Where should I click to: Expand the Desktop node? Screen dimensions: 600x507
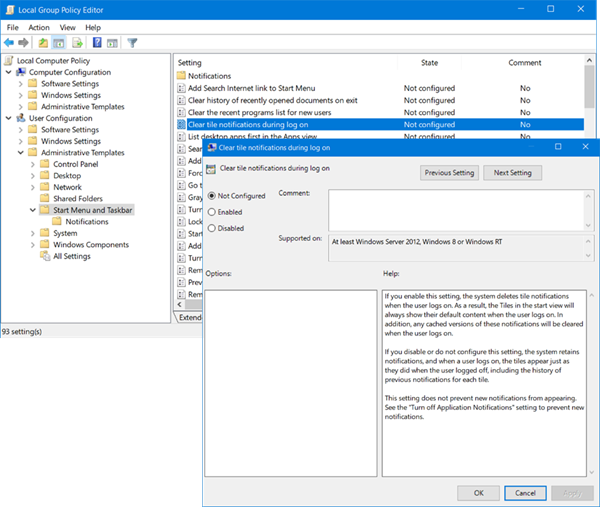tap(33, 176)
